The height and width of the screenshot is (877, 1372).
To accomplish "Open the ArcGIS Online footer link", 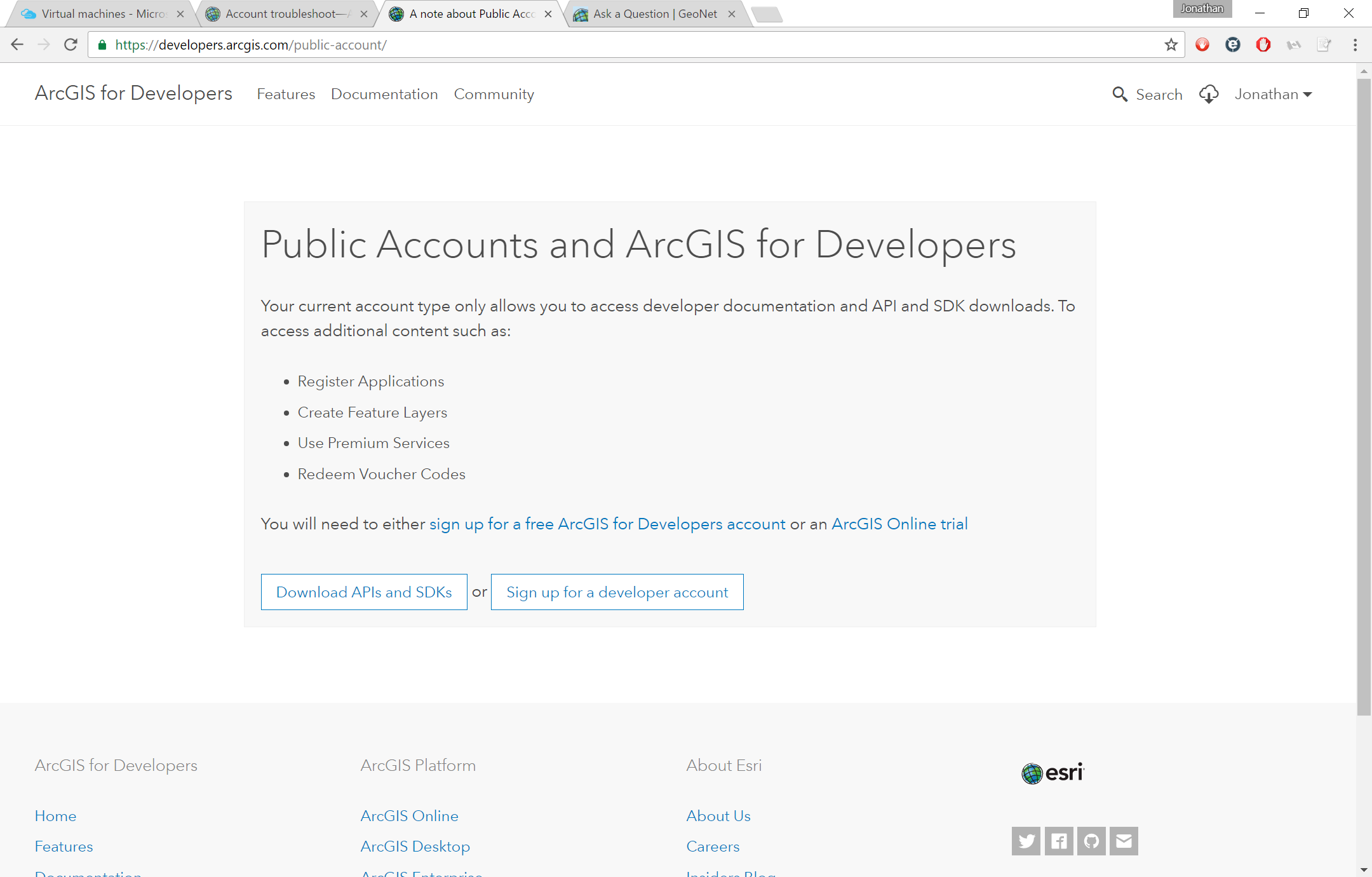I will coord(409,816).
